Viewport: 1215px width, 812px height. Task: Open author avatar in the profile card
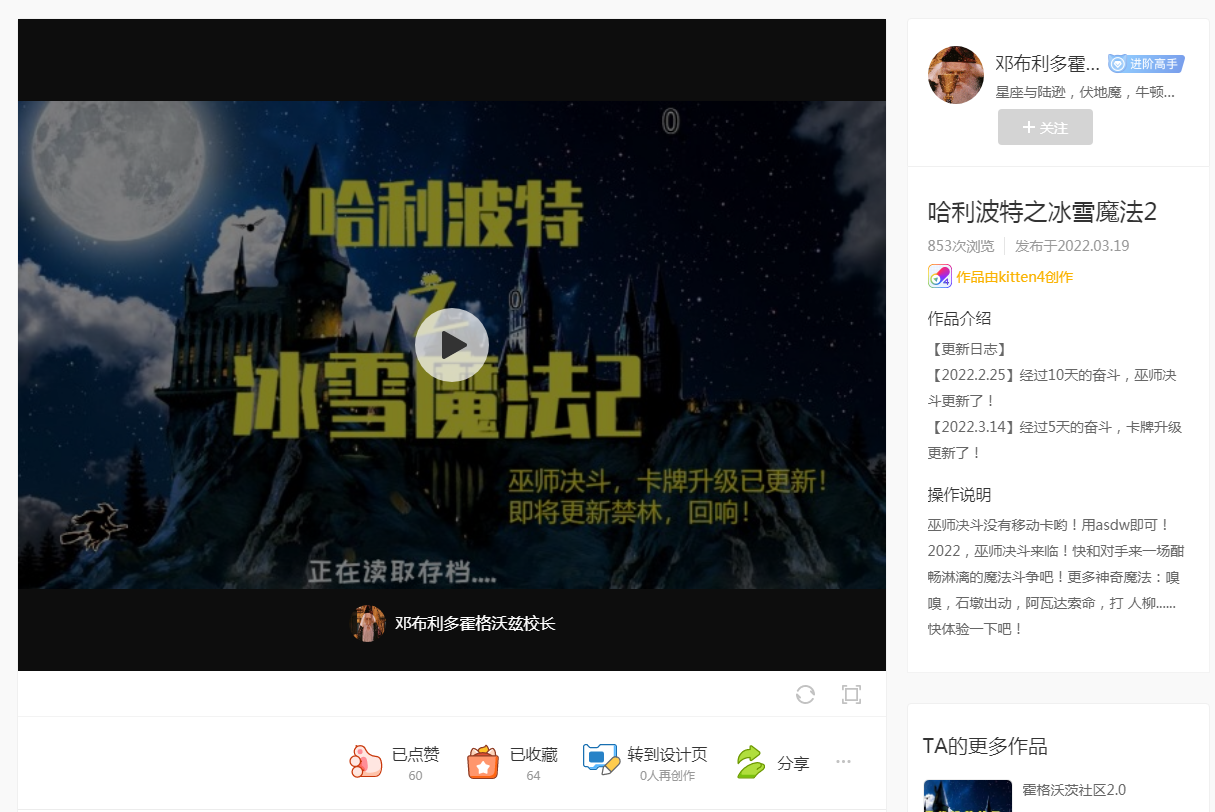(x=956, y=75)
